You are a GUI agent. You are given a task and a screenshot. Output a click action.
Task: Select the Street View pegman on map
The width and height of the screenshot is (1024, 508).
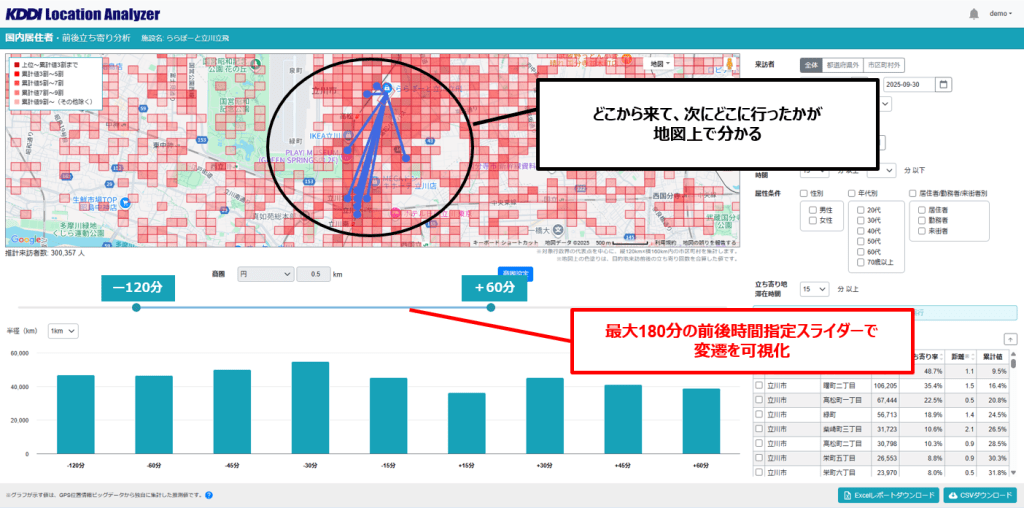(x=729, y=64)
